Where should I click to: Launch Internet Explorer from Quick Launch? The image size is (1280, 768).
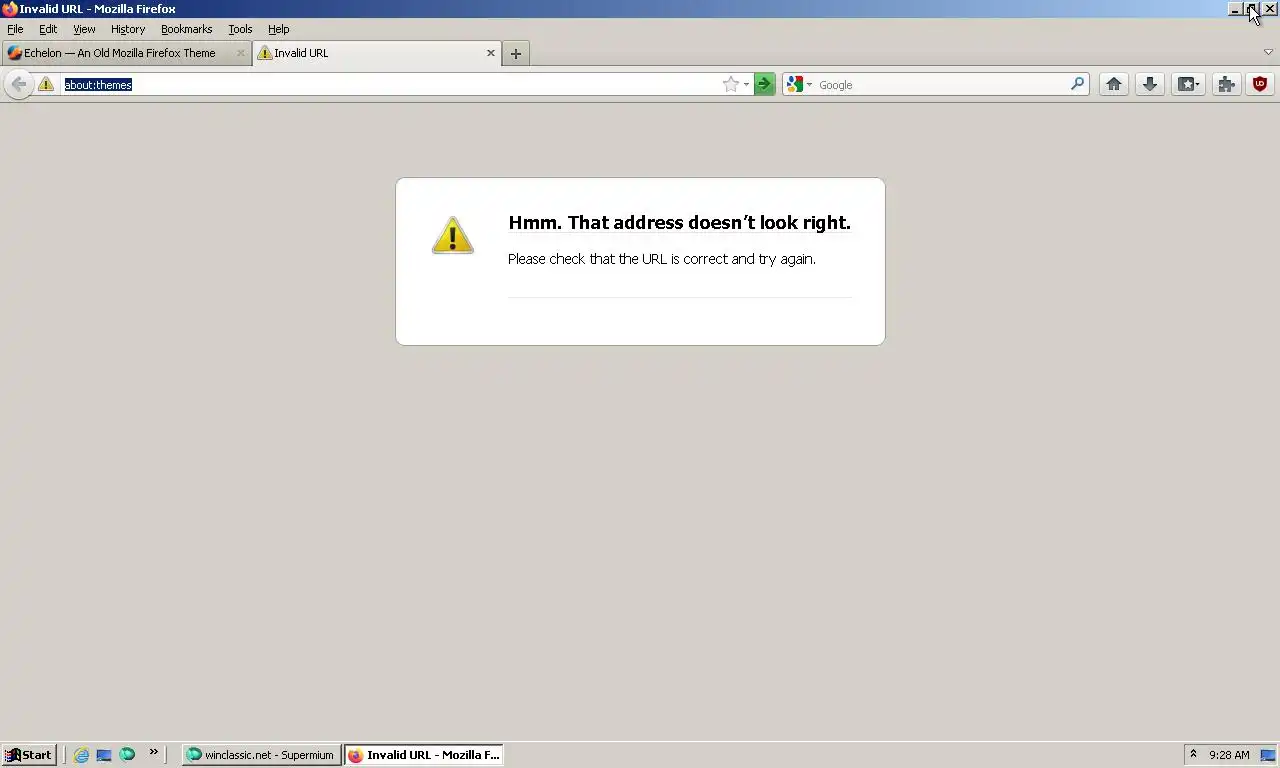coord(81,755)
